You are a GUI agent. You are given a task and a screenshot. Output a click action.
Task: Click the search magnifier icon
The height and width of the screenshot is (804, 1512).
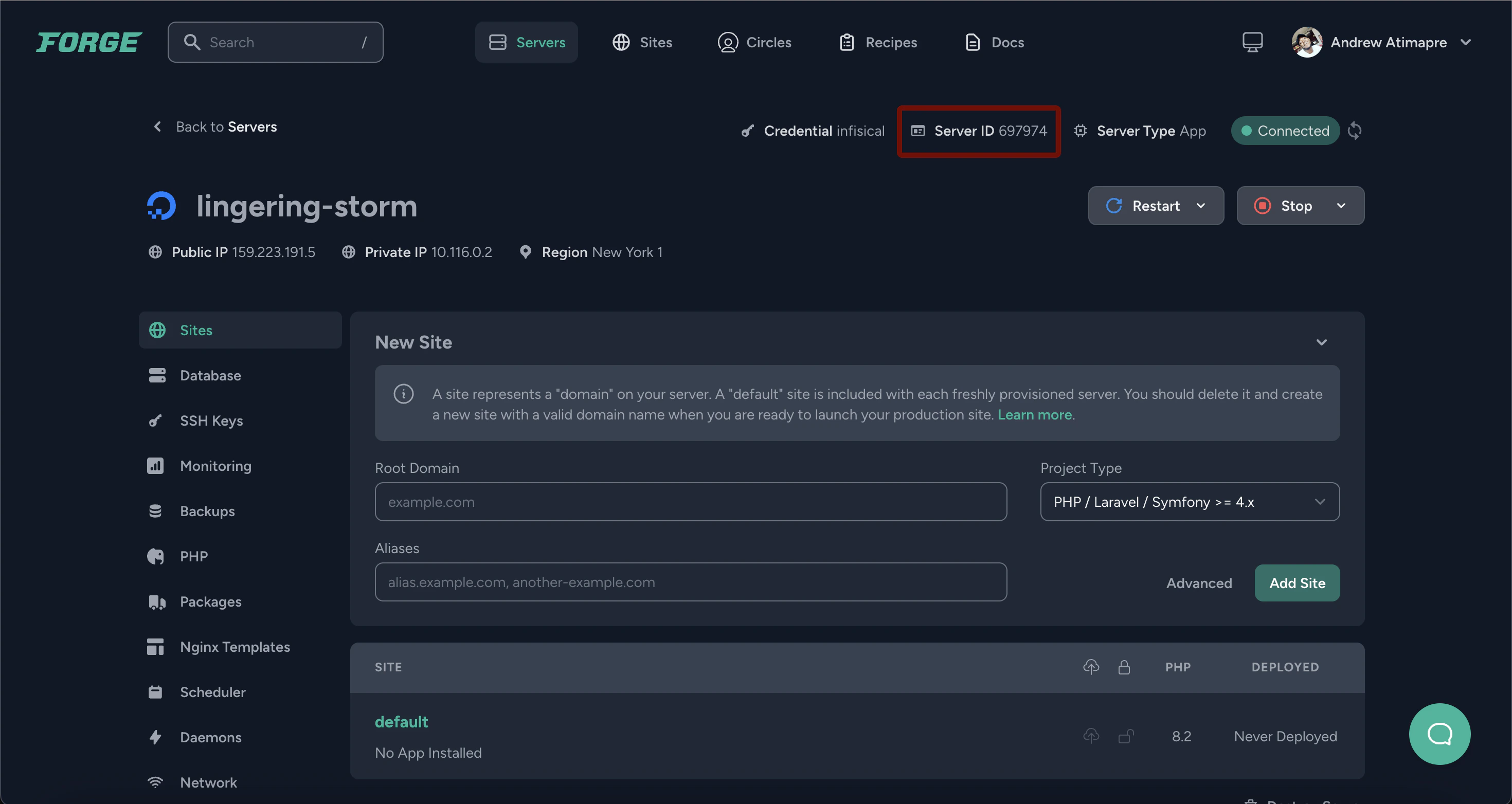pyautogui.click(x=192, y=42)
